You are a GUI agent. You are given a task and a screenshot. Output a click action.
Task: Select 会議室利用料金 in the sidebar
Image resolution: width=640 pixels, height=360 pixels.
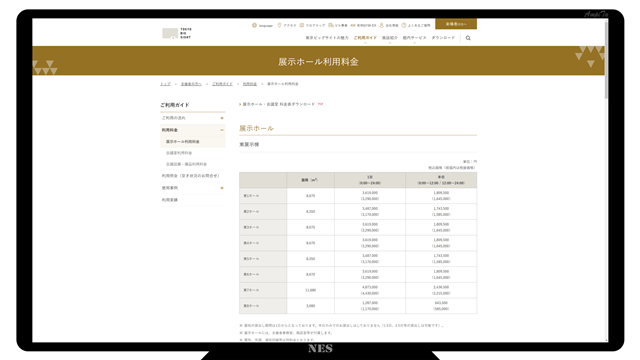[x=179, y=153]
